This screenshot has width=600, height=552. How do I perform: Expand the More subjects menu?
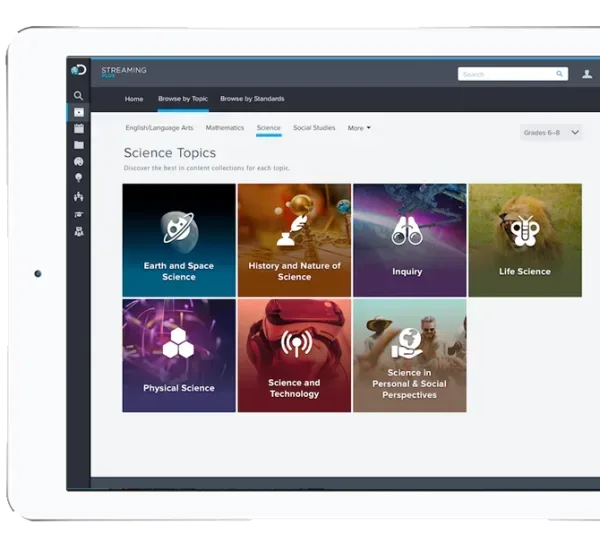tap(358, 128)
